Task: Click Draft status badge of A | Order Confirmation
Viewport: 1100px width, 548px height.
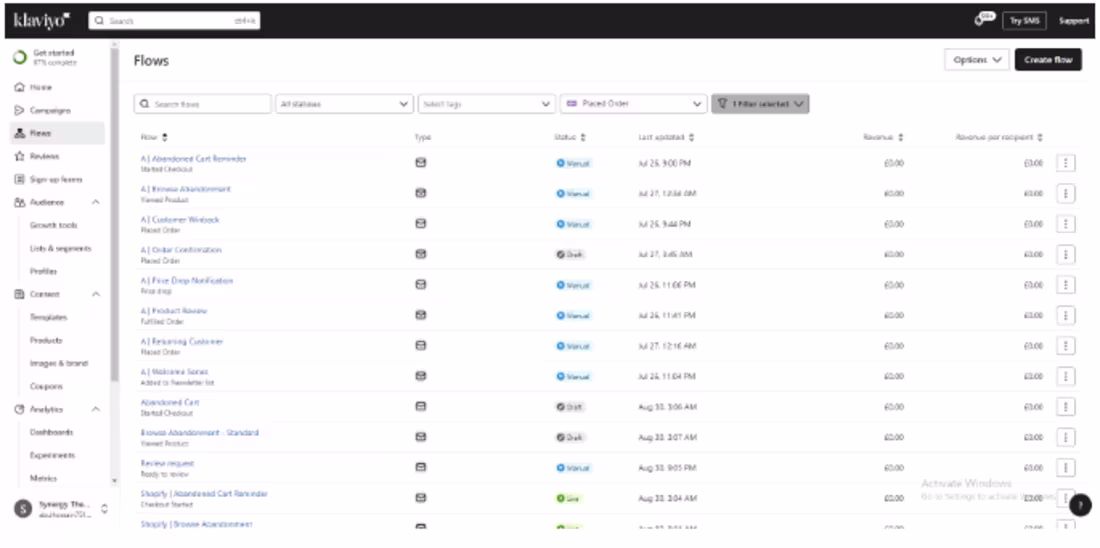Action: coord(570,255)
